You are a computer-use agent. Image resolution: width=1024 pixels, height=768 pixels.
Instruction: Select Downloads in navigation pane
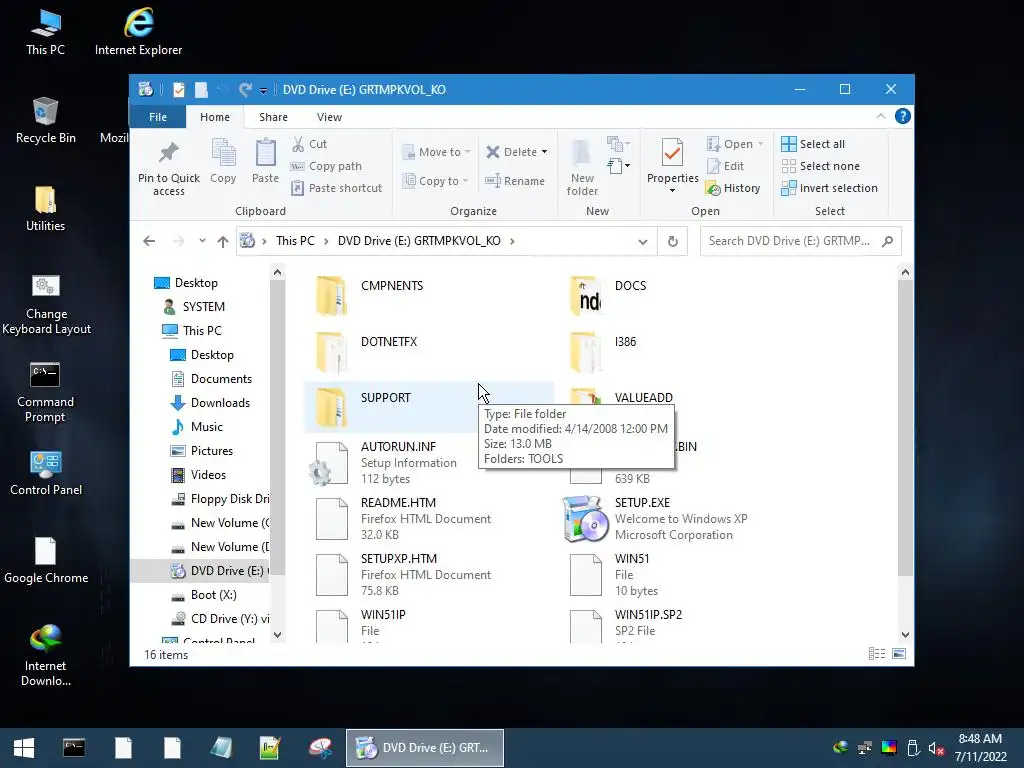(210, 403)
